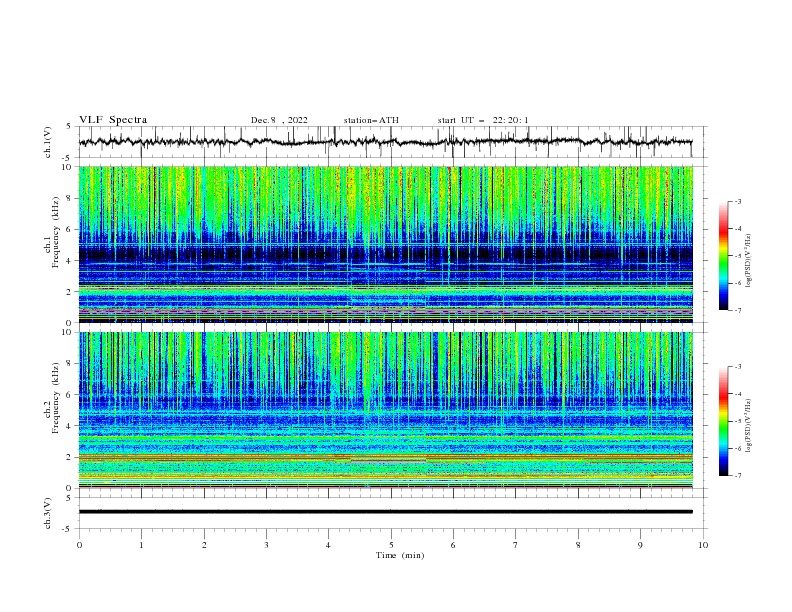This screenshot has width=792, height=612.
Task: Select the "start UT = 22:20: 1" text
Action: (483, 120)
